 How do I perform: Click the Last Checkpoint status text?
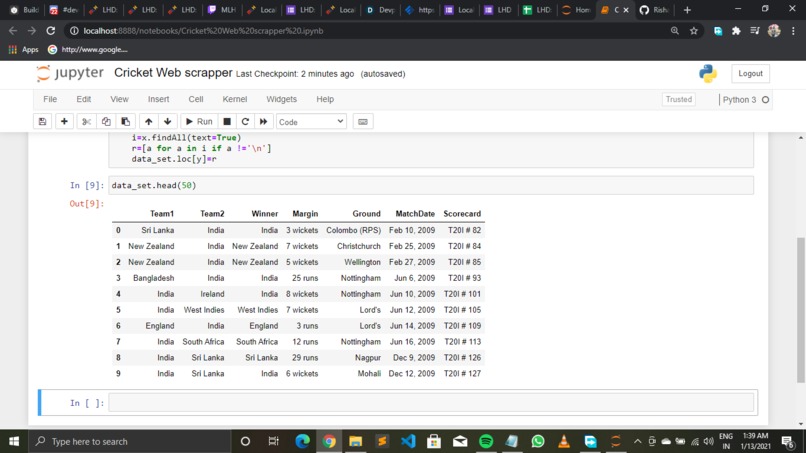coord(295,74)
